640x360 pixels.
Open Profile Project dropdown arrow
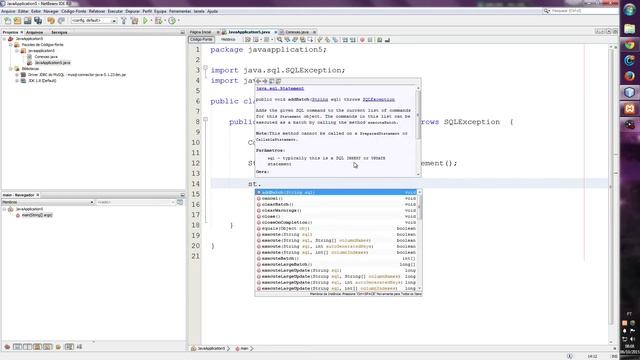point(178,20)
